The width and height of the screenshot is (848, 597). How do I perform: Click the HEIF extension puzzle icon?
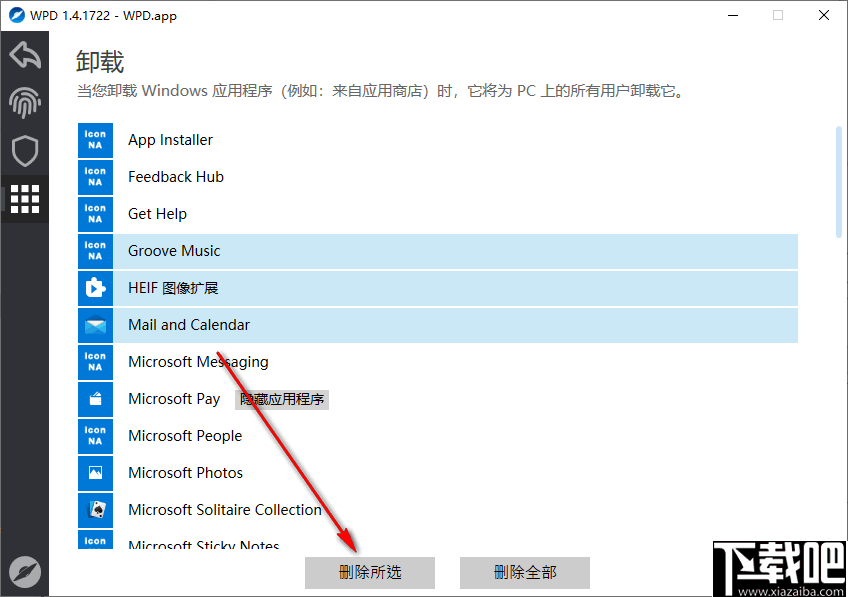click(x=95, y=288)
